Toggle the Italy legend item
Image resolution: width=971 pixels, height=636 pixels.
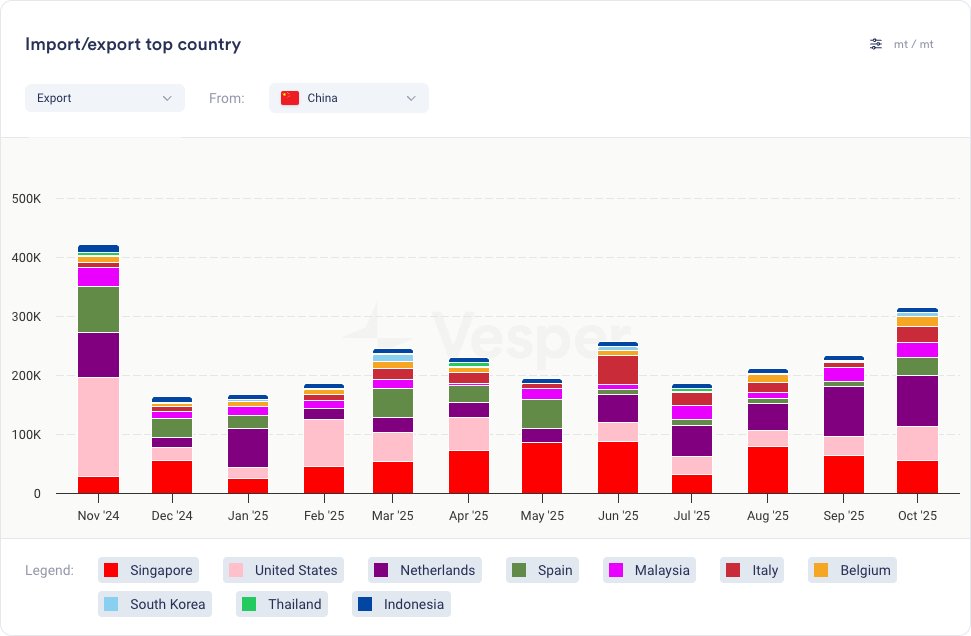752,570
